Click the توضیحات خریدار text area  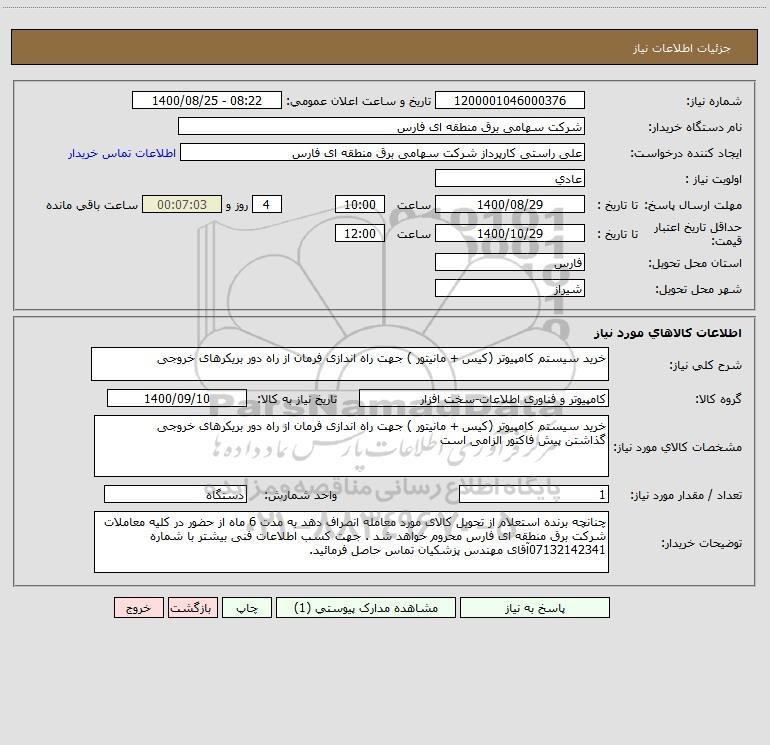[x=351, y=542]
